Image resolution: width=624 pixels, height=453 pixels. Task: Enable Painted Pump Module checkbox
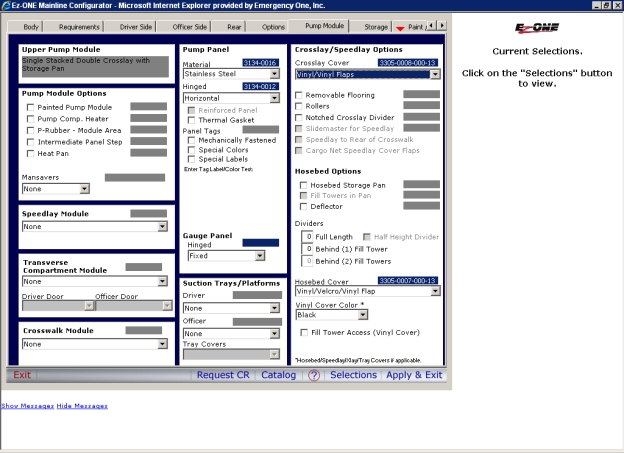[x=30, y=107]
